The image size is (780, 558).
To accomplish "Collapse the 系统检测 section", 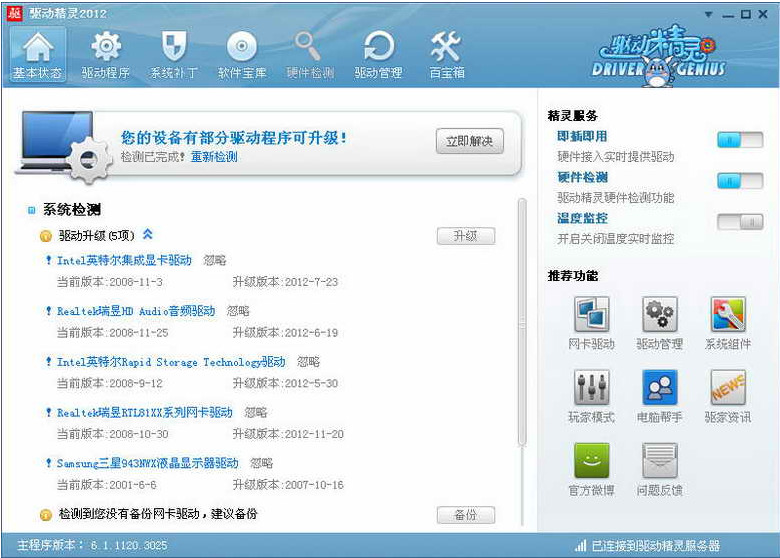I will 32,210.
